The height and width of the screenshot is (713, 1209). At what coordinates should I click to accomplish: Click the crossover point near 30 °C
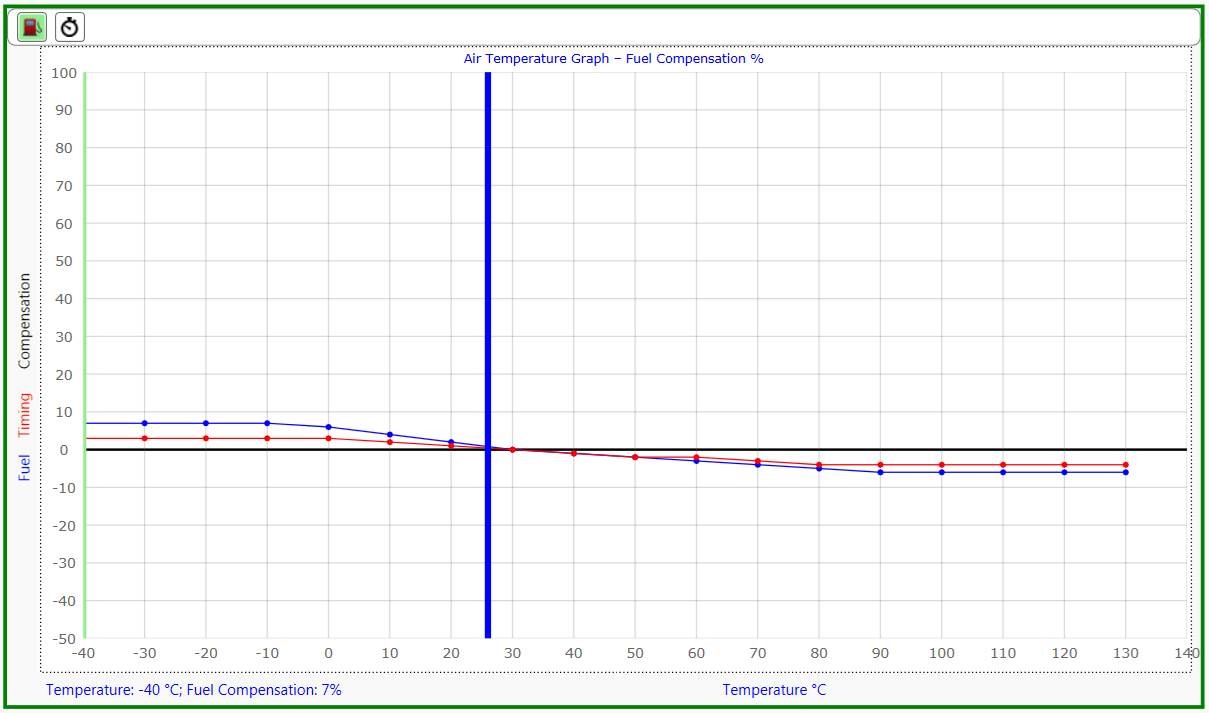(x=512, y=450)
